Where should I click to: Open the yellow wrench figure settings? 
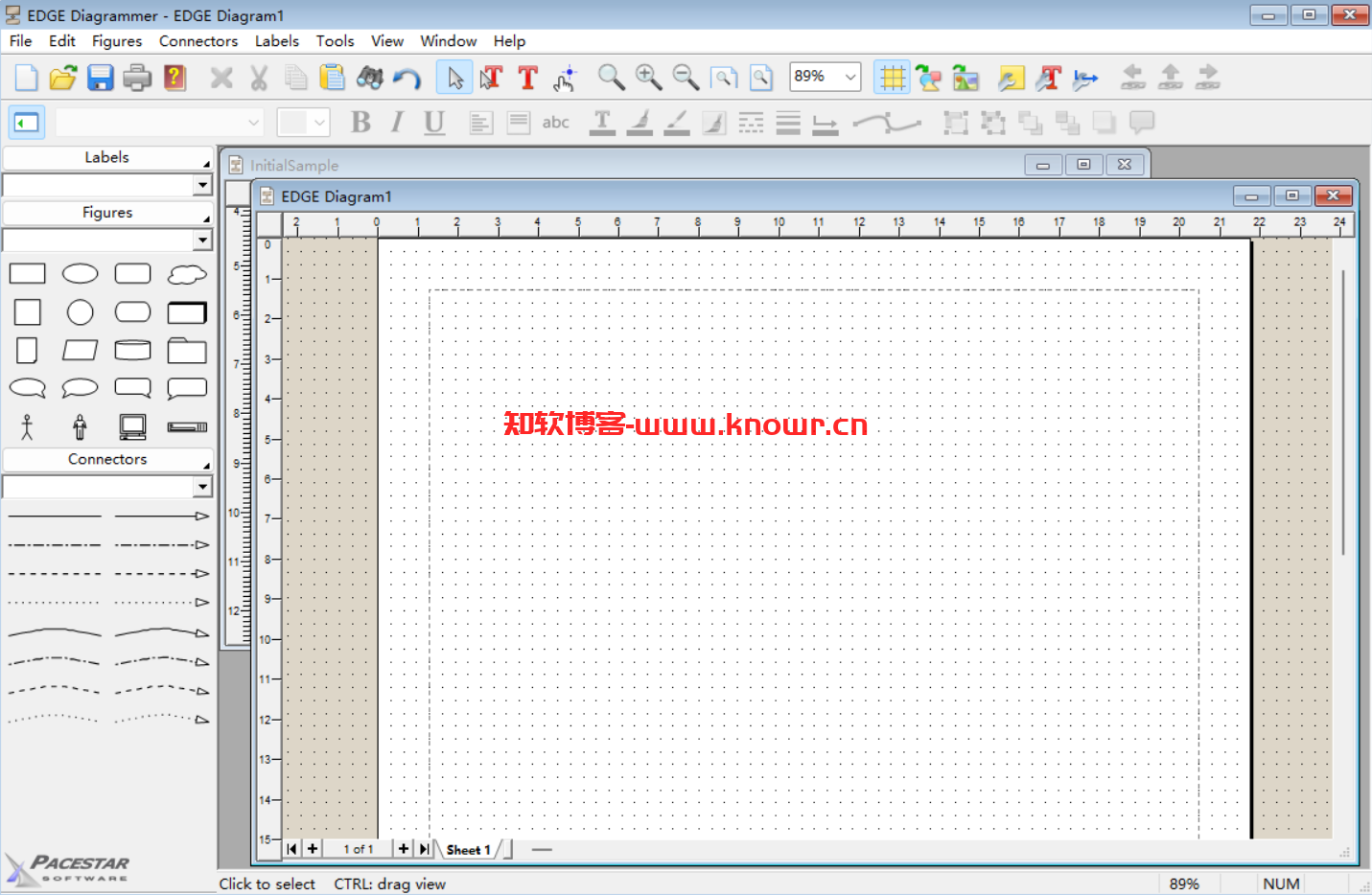pos(1012,78)
